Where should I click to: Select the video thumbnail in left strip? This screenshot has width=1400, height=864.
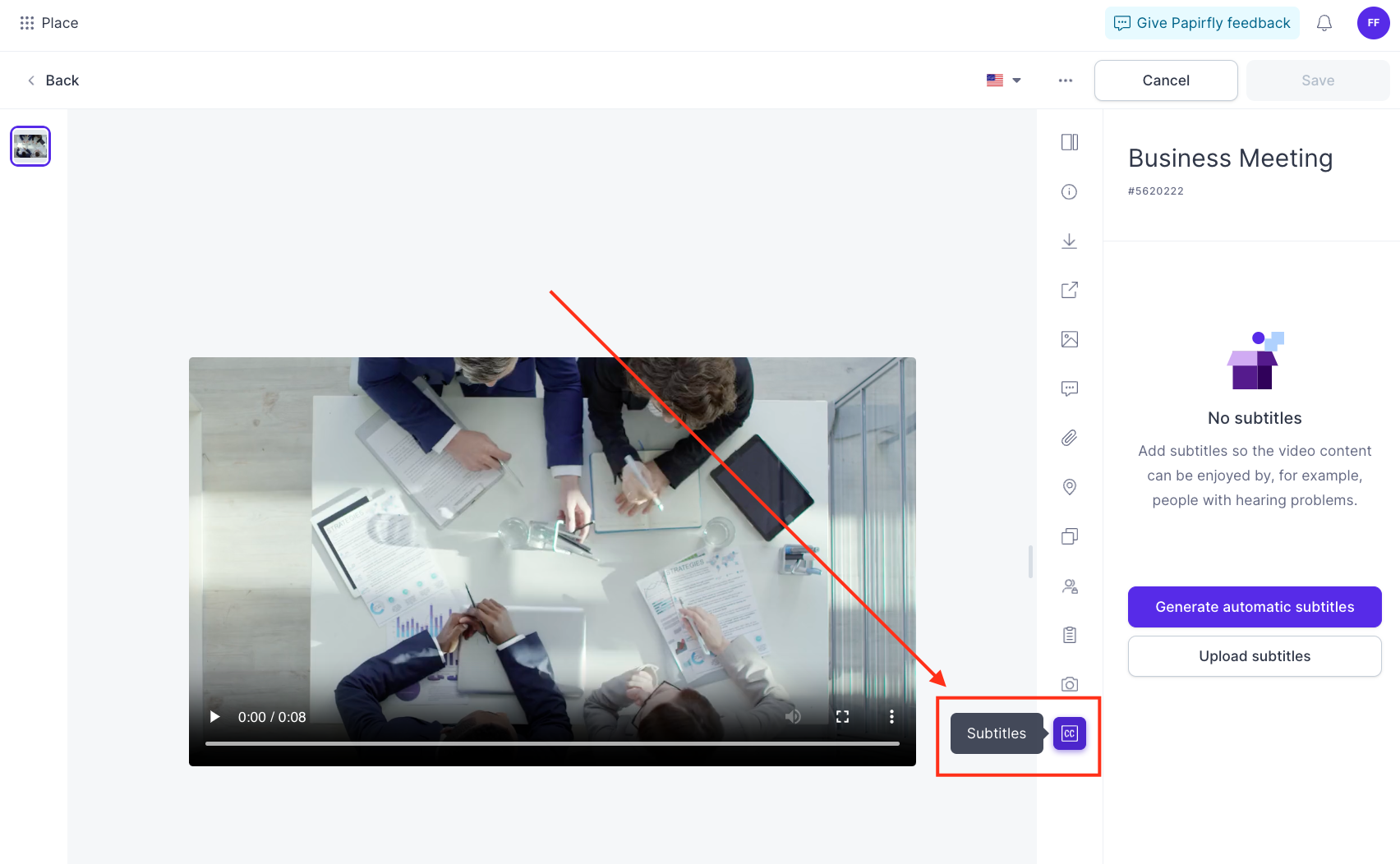pos(30,146)
